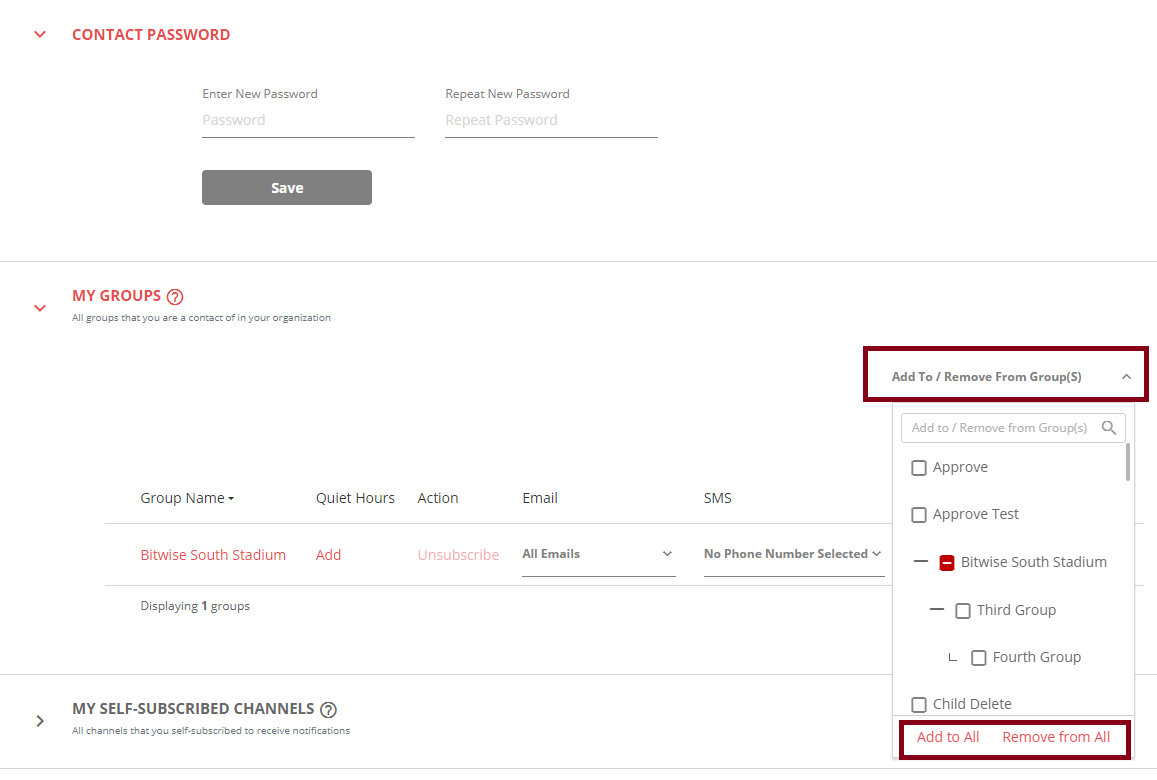1157x780 pixels.
Task: Toggle the Bitwise South Stadium checkbox
Action: click(947, 563)
